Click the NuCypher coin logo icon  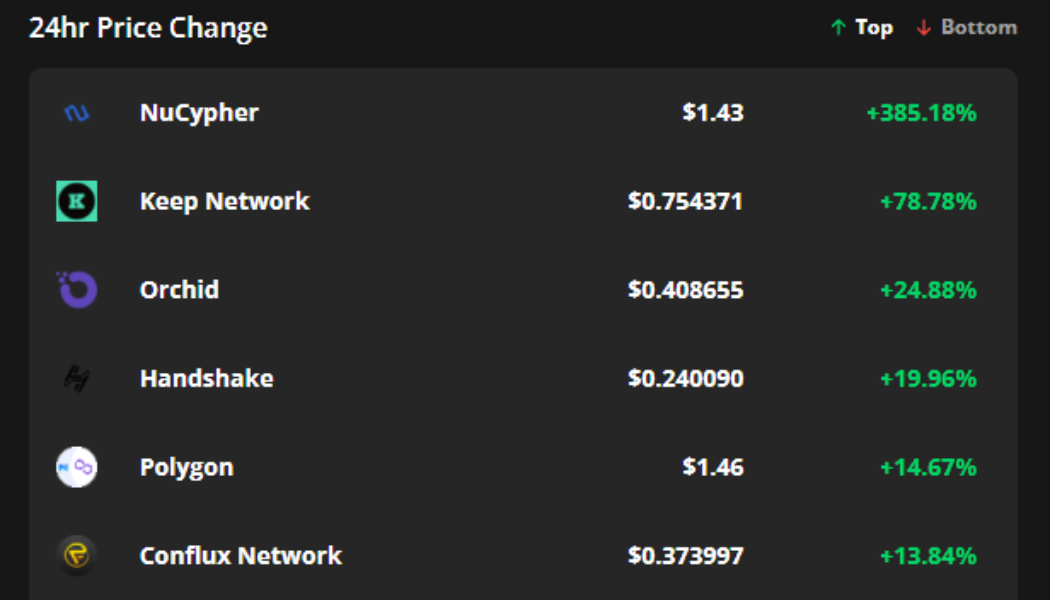77,113
